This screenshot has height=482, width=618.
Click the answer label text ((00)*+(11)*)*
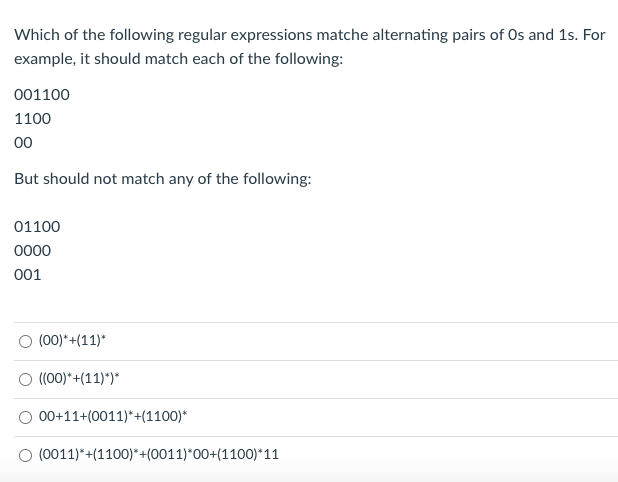pos(79,378)
